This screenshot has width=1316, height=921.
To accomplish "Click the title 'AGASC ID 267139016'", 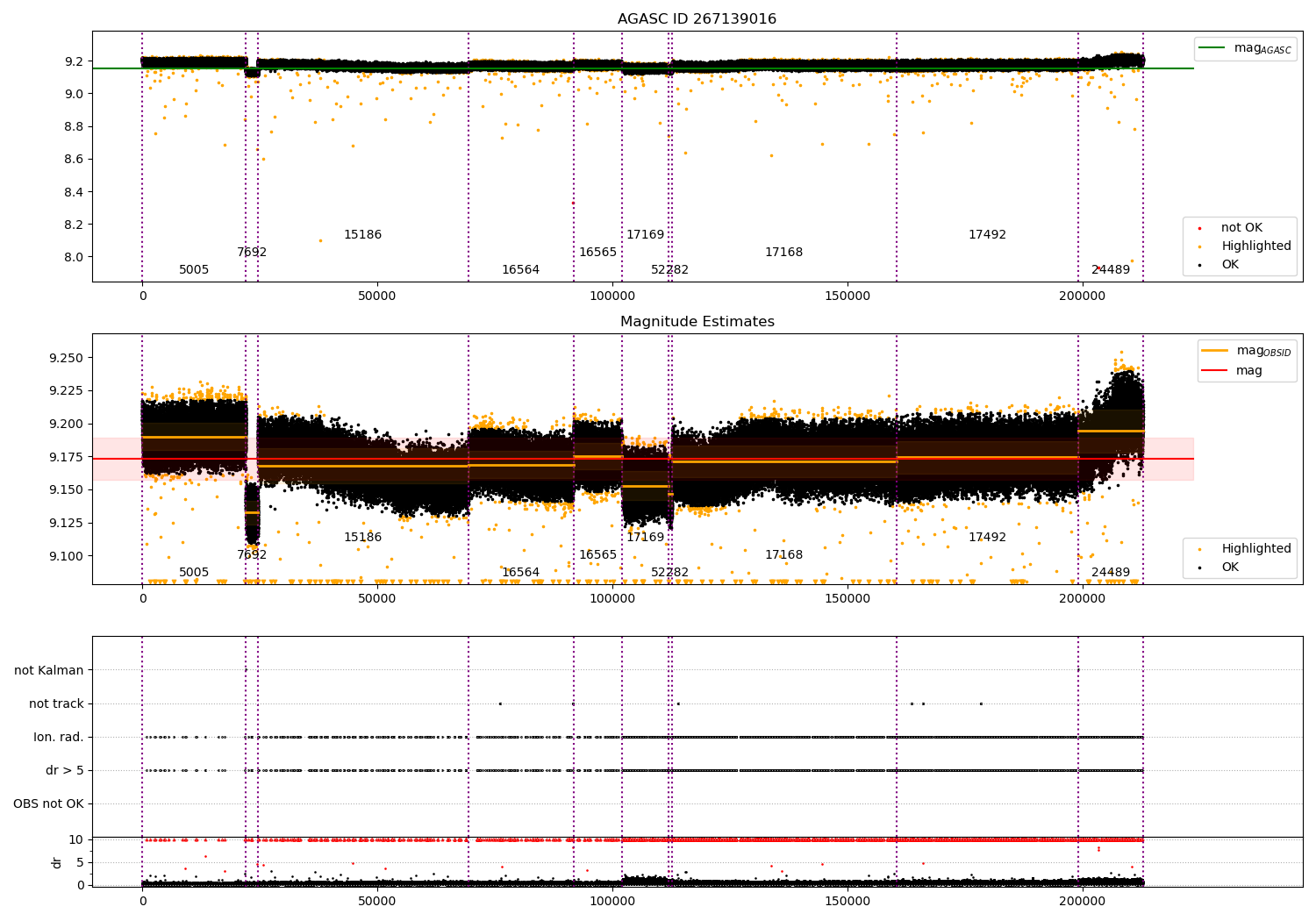I will (x=697, y=19).
